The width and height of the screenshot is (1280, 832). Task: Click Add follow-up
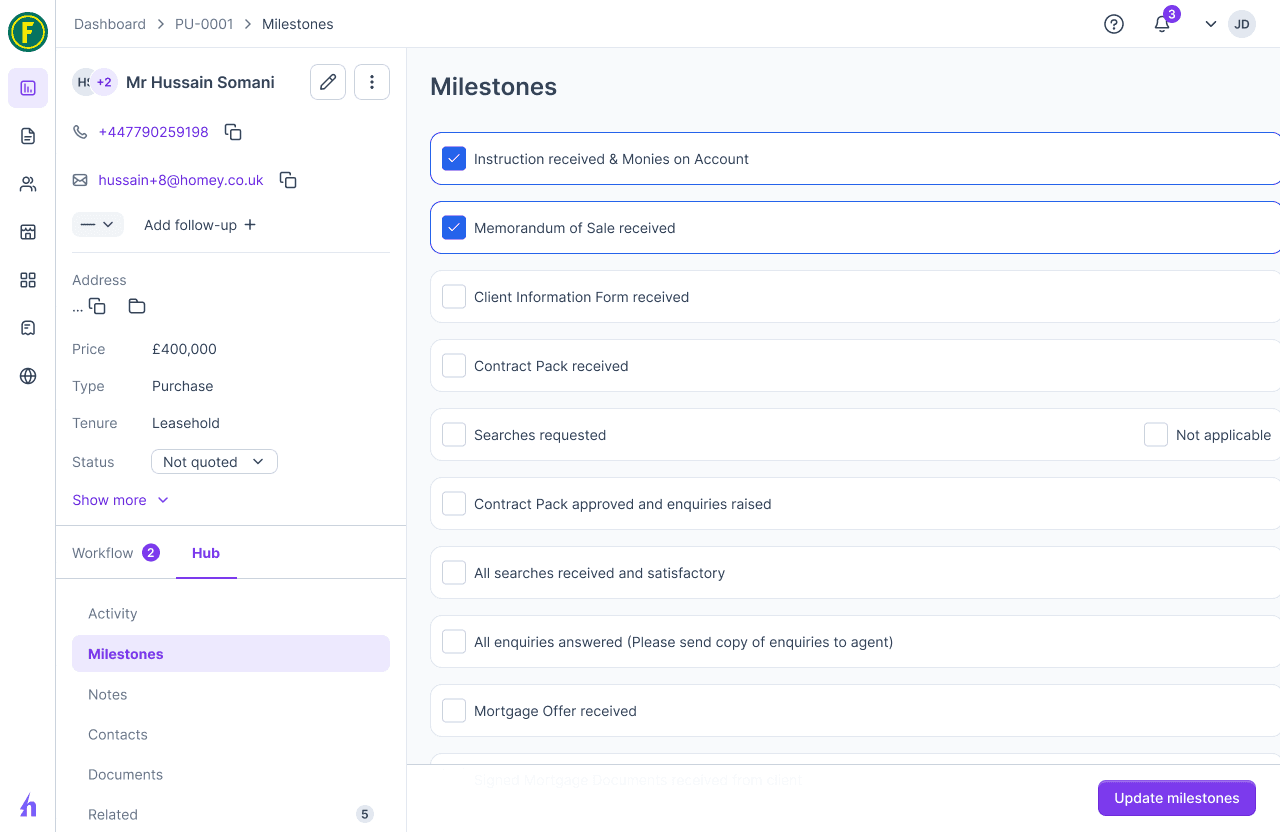(x=200, y=225)
